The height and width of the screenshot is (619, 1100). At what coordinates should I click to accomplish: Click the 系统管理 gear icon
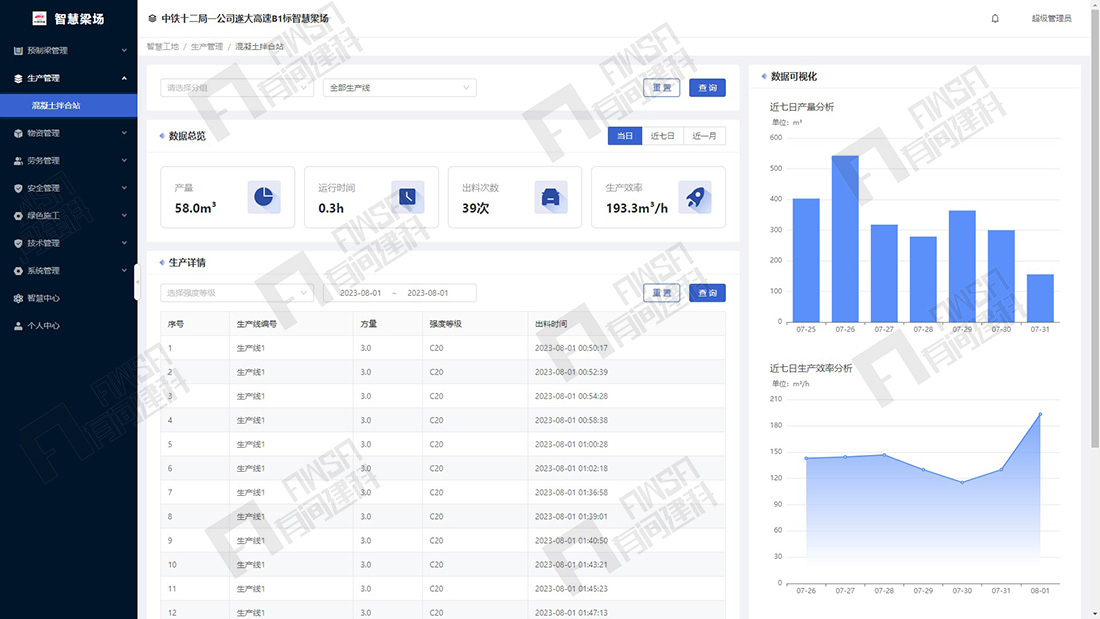(x=18, y=271)
